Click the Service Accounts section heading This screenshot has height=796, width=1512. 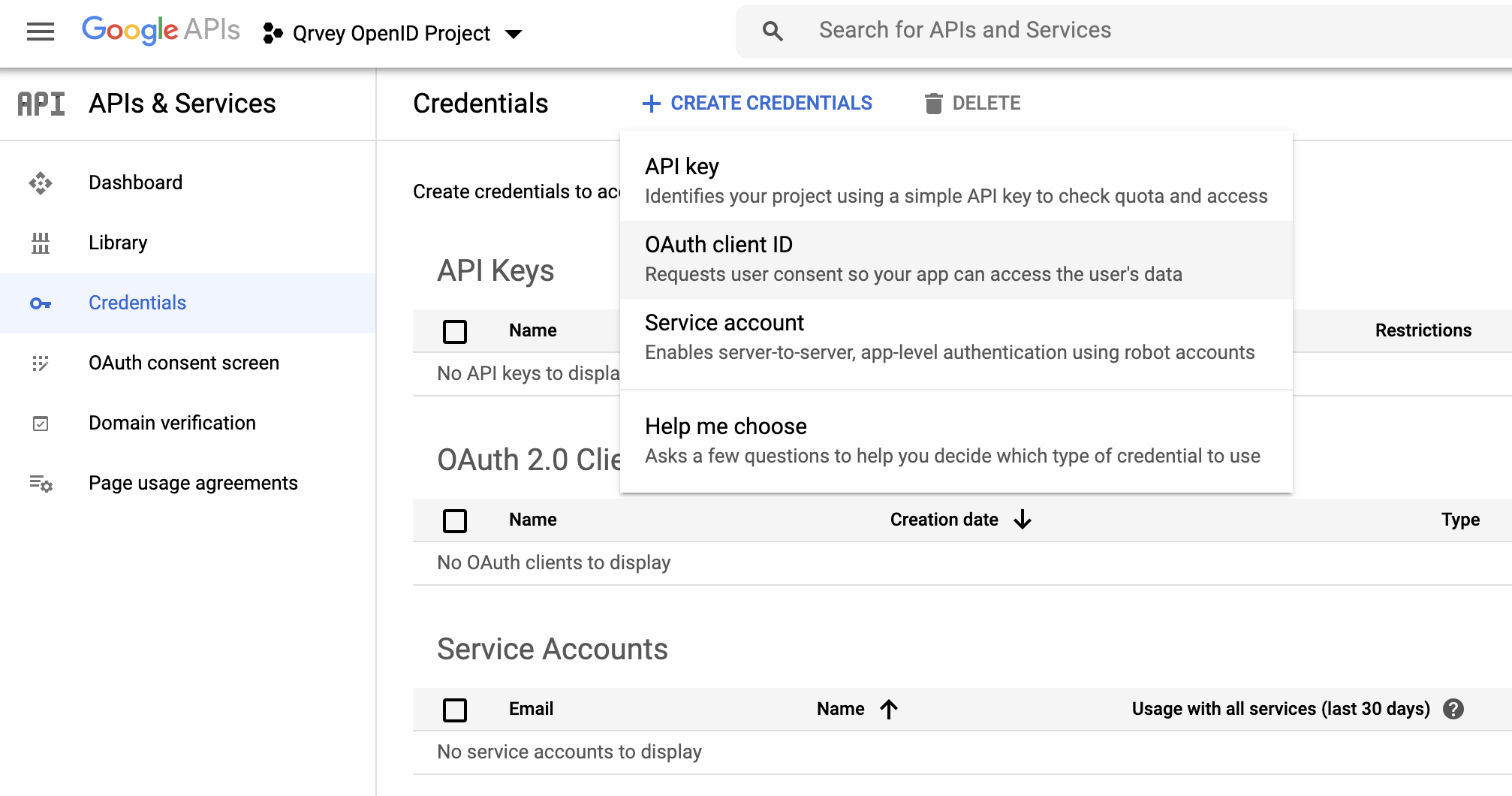pos(553,649)
